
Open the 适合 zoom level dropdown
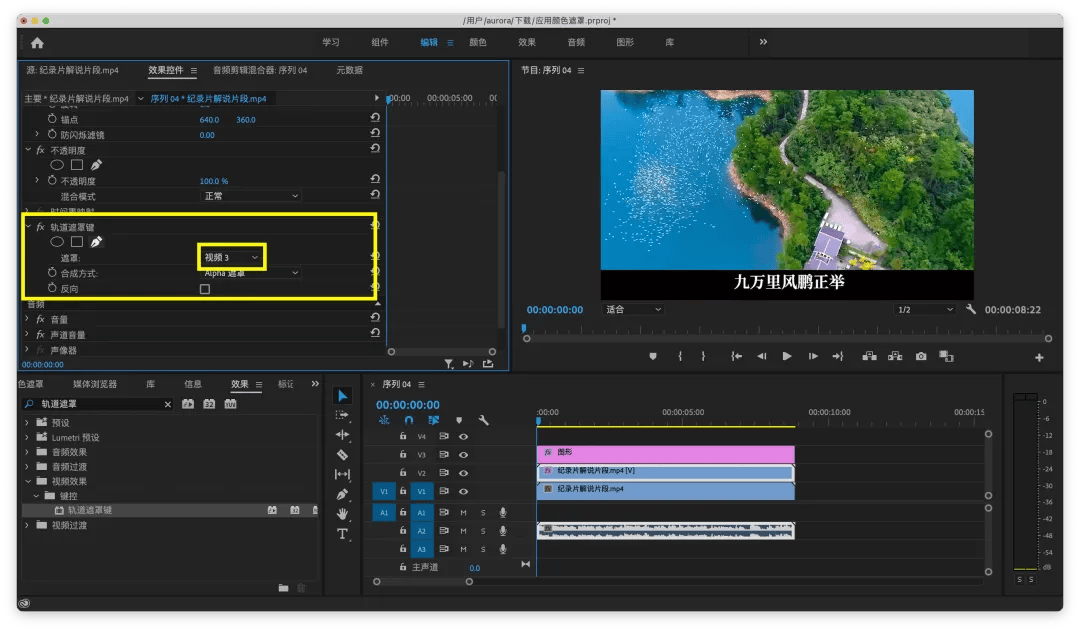(632, 310)
